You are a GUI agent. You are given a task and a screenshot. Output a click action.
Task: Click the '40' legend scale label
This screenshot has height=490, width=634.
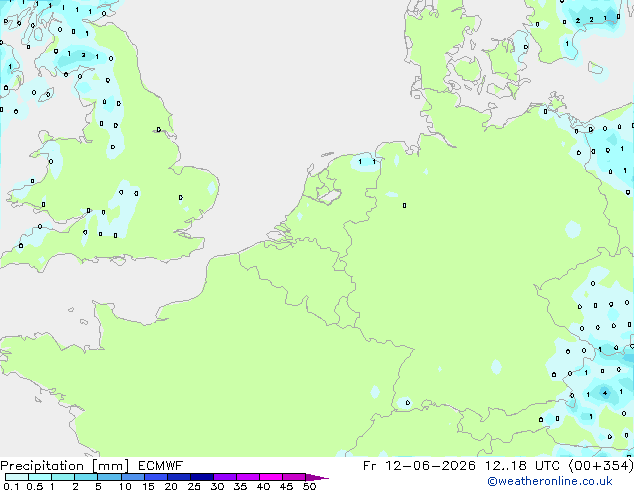click(263, 486)
